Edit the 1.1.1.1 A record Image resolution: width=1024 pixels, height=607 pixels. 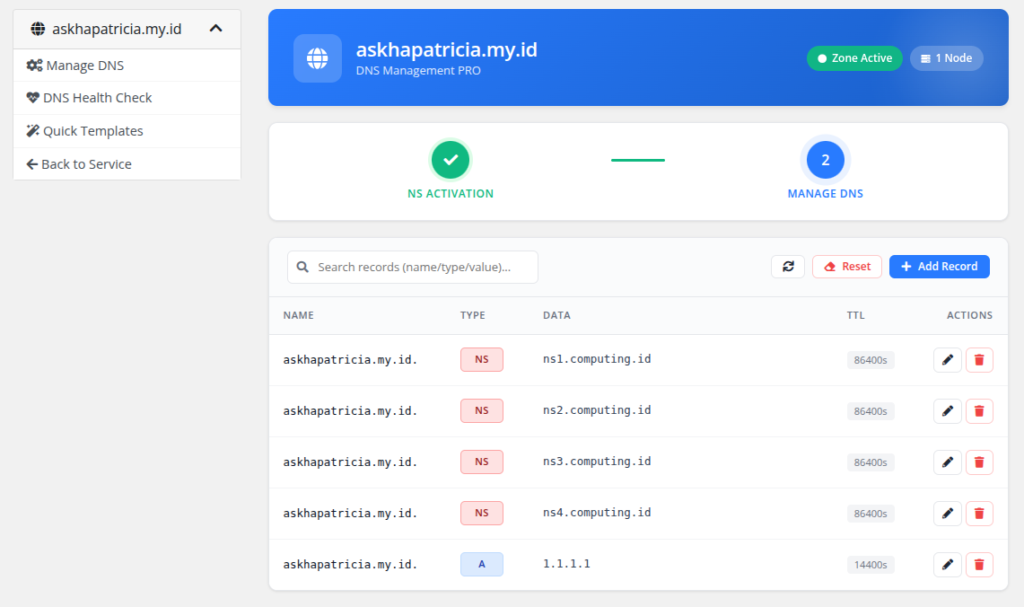[x=947, y=565]
